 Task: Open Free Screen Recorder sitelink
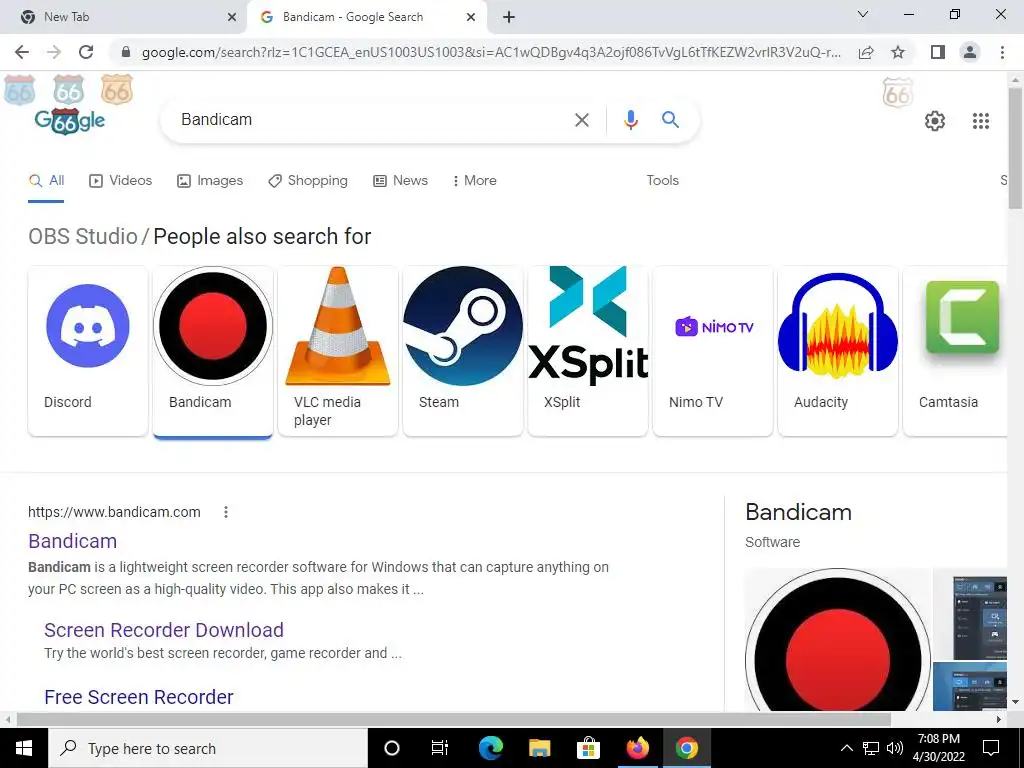tap(138, 697)
